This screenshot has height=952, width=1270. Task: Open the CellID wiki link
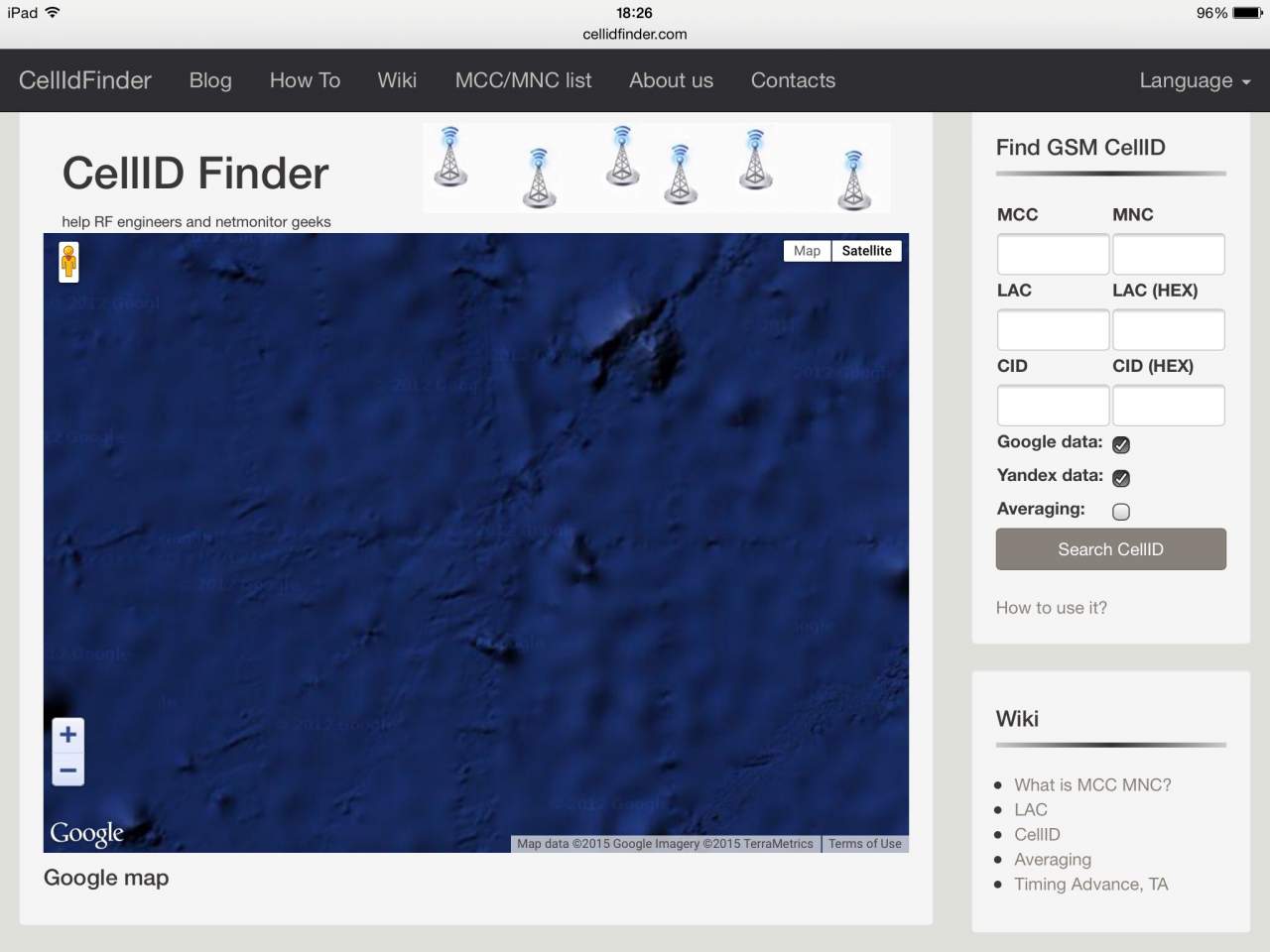(x=1037, y=835)
